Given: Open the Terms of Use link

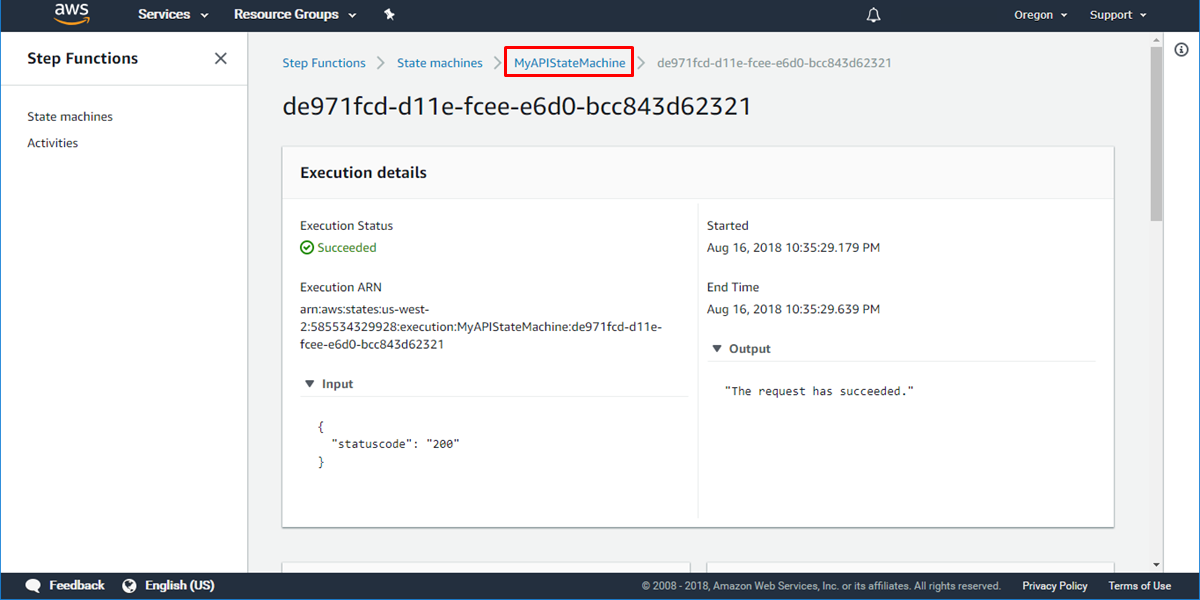Looking at the screenshot, I should pos(1139,586).
